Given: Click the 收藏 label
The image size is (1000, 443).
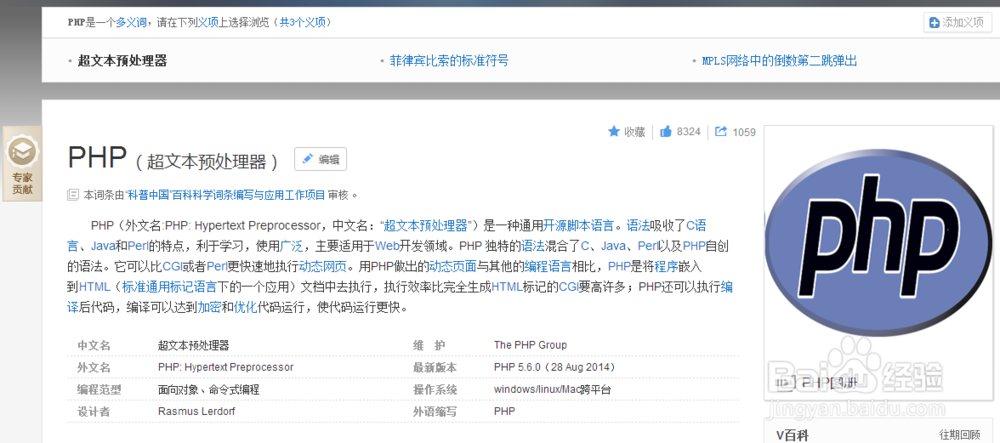Looking at the screenshot, I should 635,132.
